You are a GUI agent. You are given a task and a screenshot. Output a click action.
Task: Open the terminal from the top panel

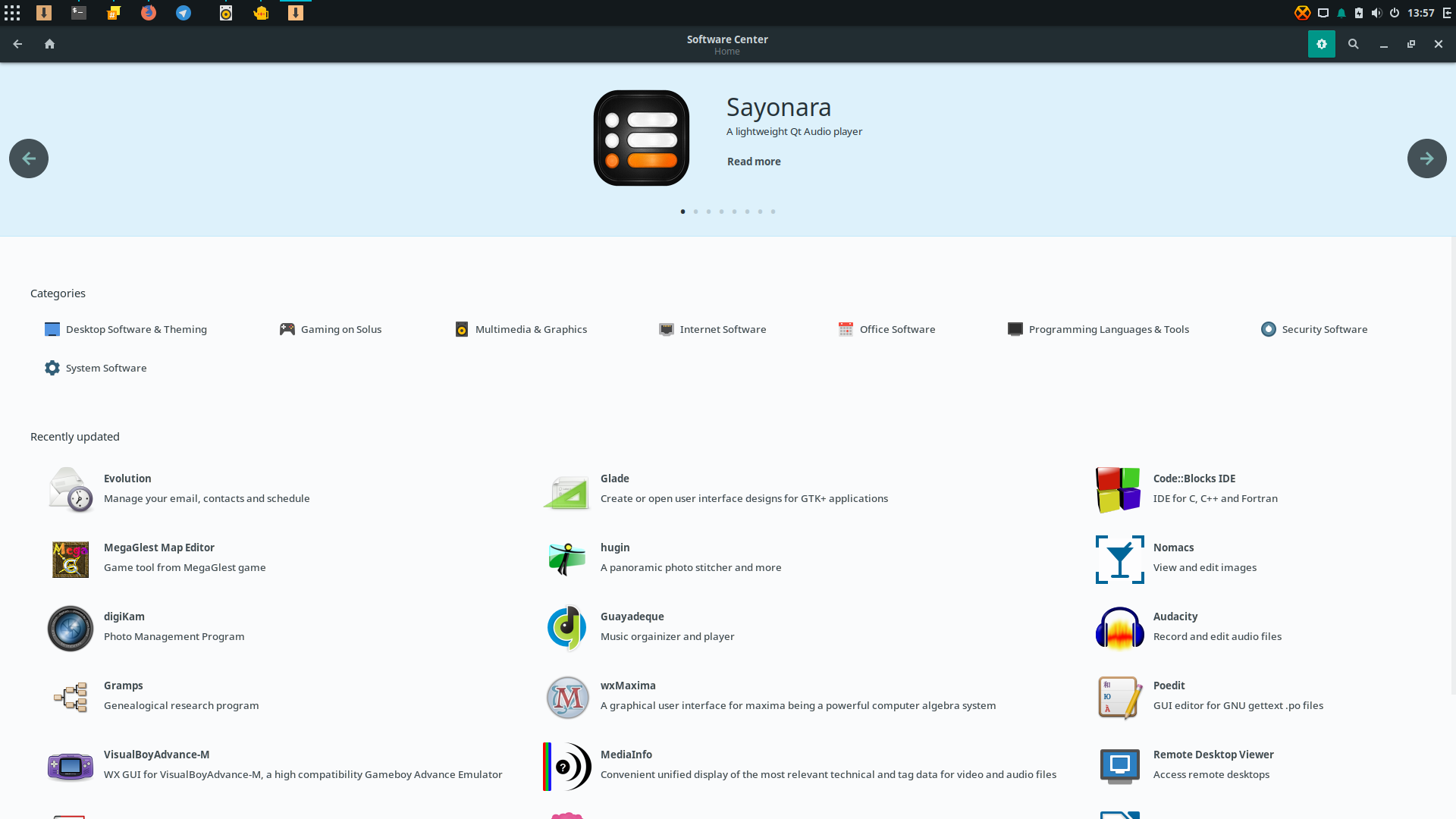pyautogui.click(x=79, y=13)
